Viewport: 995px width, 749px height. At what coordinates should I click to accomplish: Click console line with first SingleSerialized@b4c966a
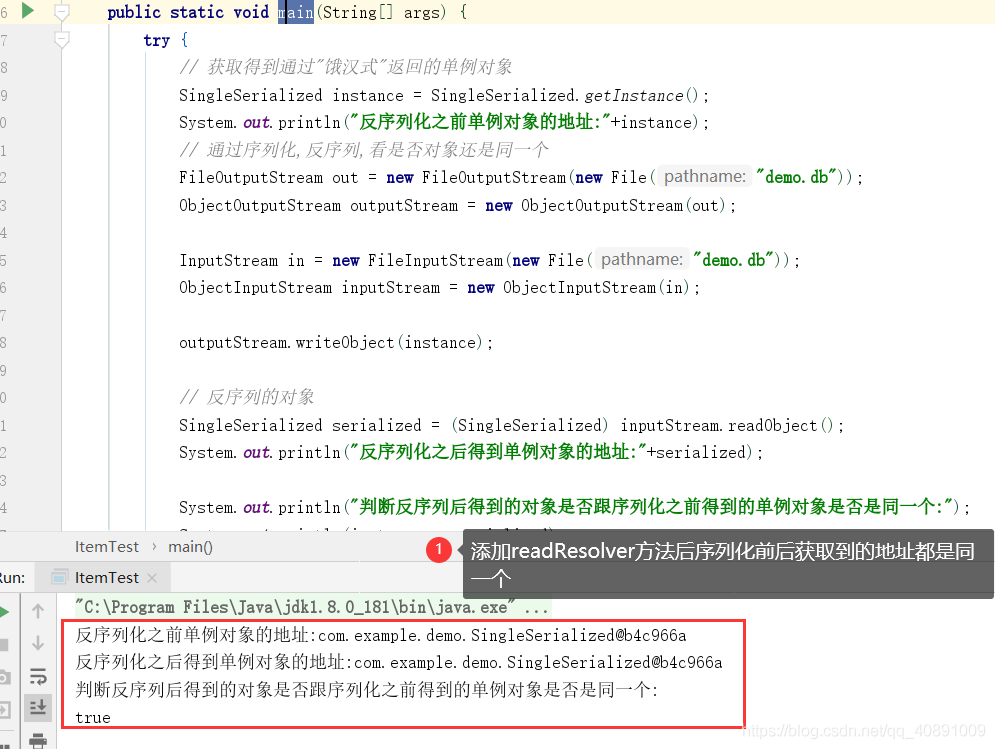[381, 635]
